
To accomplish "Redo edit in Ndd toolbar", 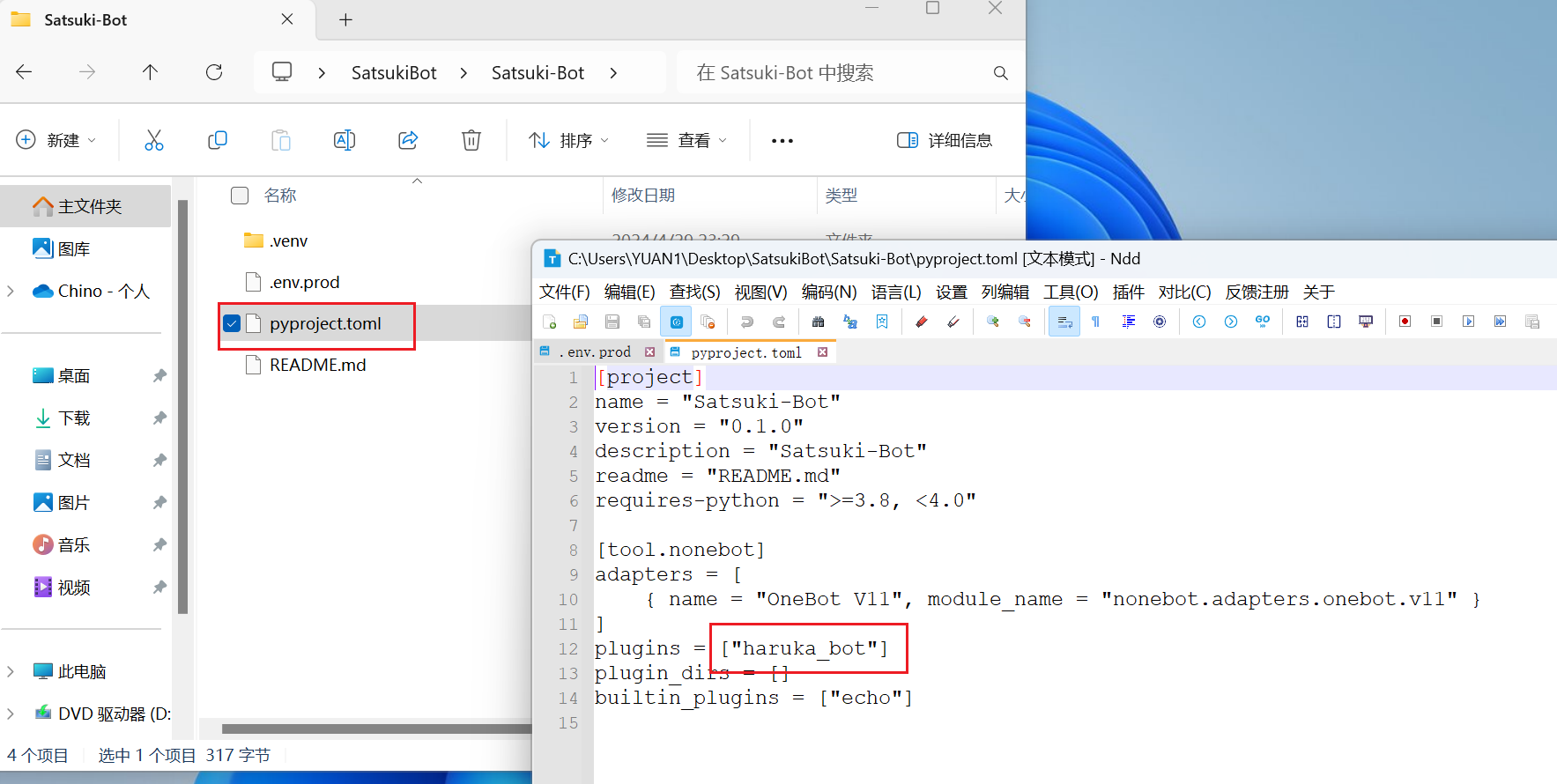I will tap(779, 322).
